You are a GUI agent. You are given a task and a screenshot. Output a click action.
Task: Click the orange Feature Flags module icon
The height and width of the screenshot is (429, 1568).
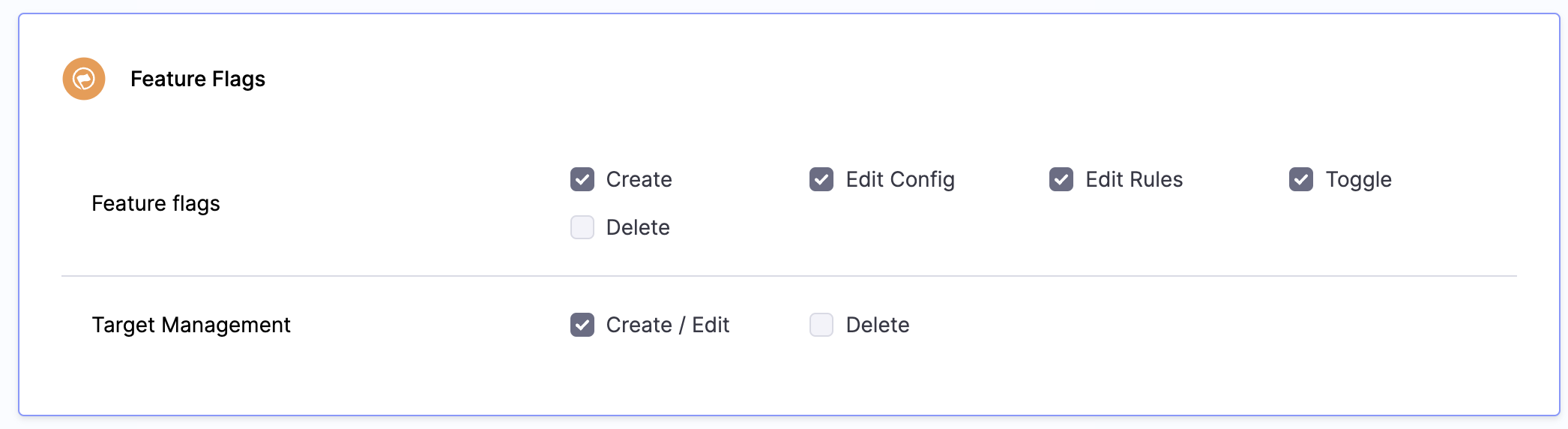(x=84, y=79)
